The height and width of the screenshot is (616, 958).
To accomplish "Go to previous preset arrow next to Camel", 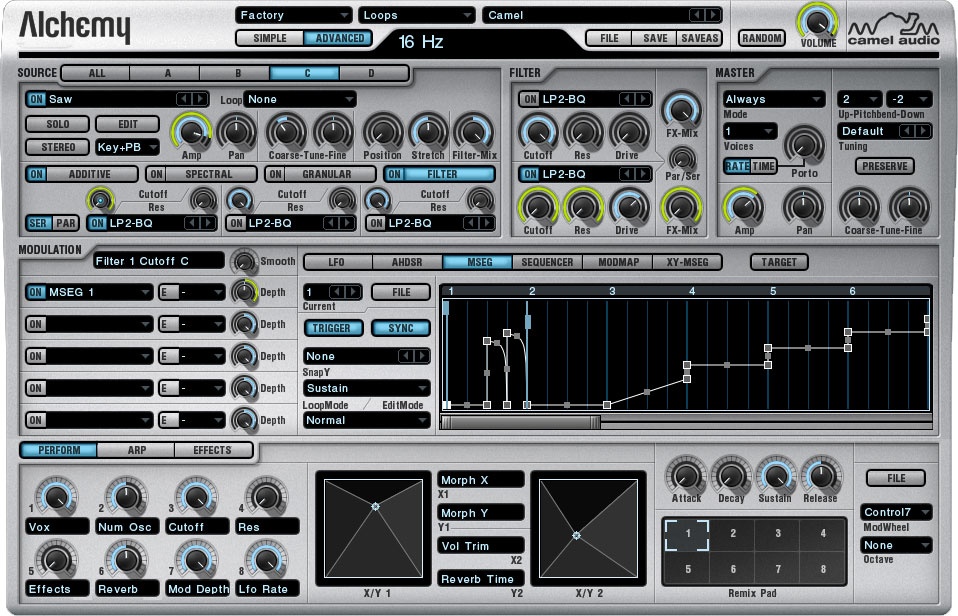I will point(697,15).
